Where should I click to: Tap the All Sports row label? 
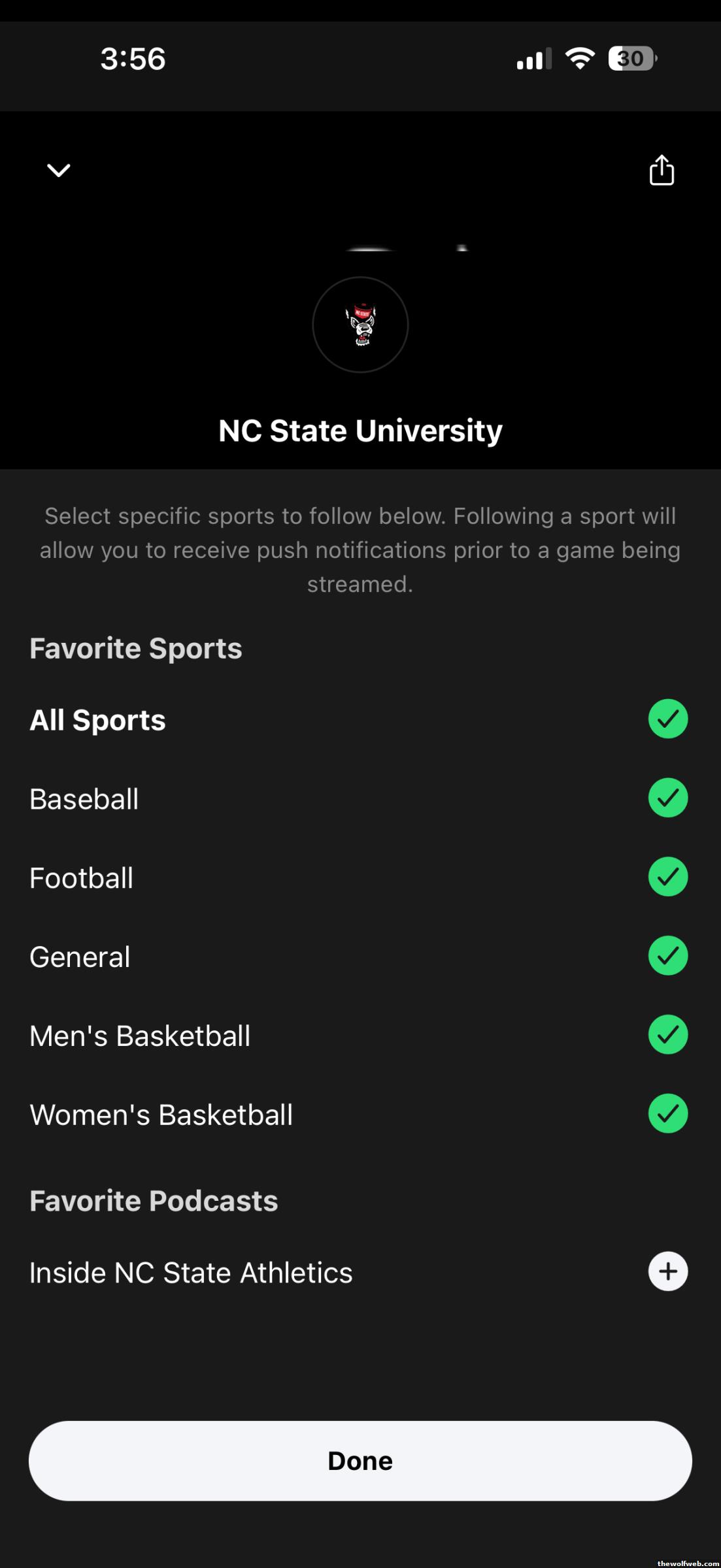click(98, 720)
